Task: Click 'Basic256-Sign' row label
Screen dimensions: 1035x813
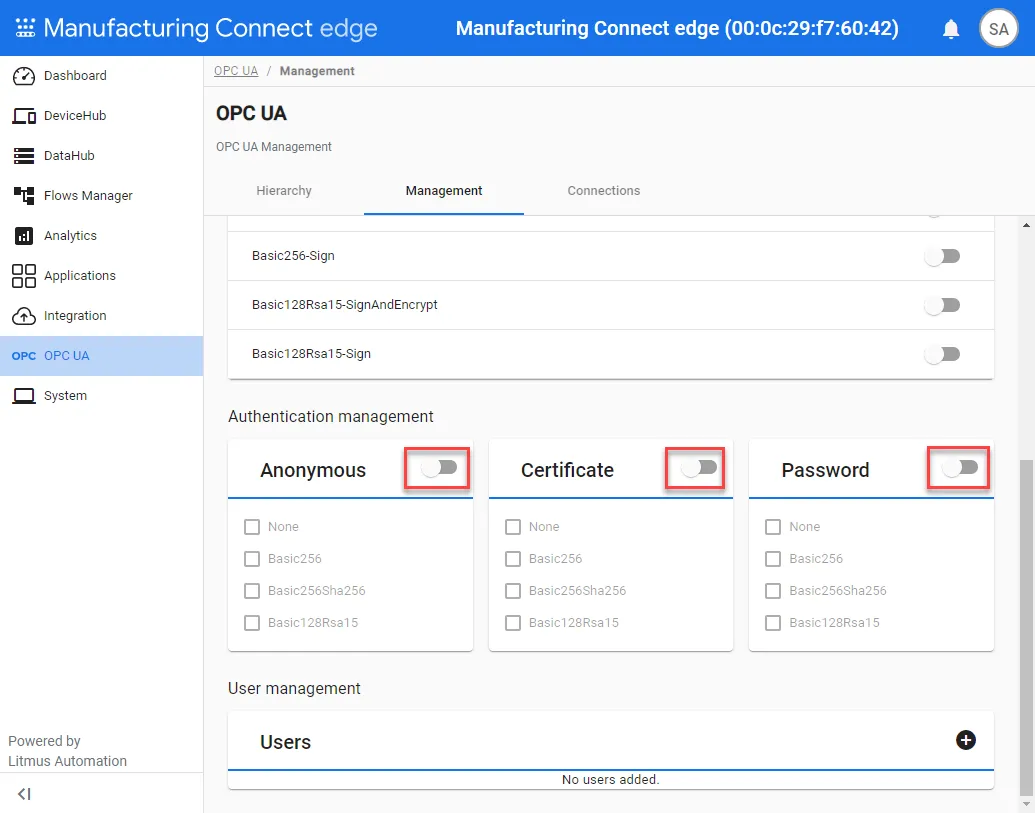Action: pos(293,256)
